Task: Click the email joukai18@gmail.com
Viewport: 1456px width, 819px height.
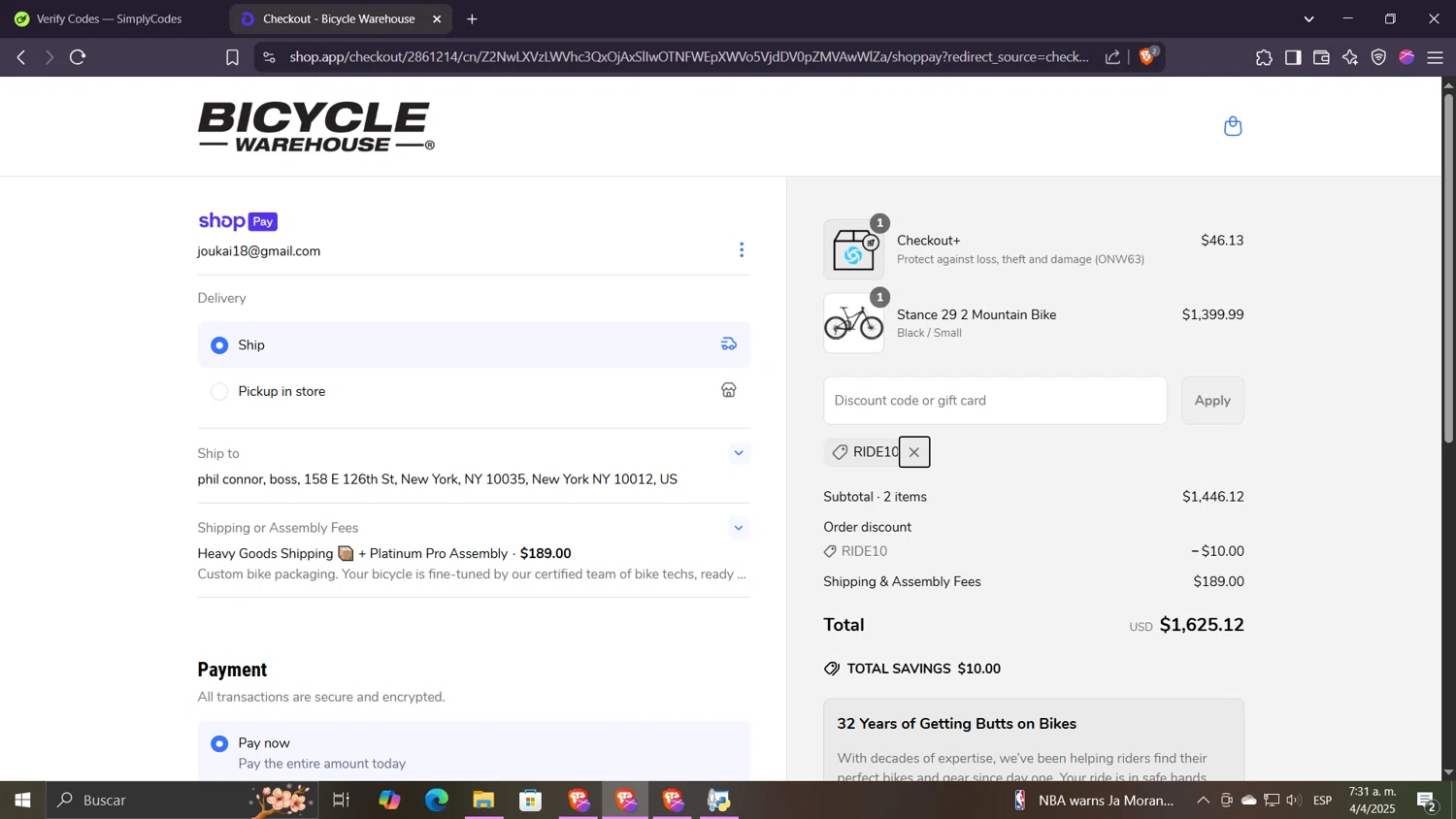Action: pos(259,251)
